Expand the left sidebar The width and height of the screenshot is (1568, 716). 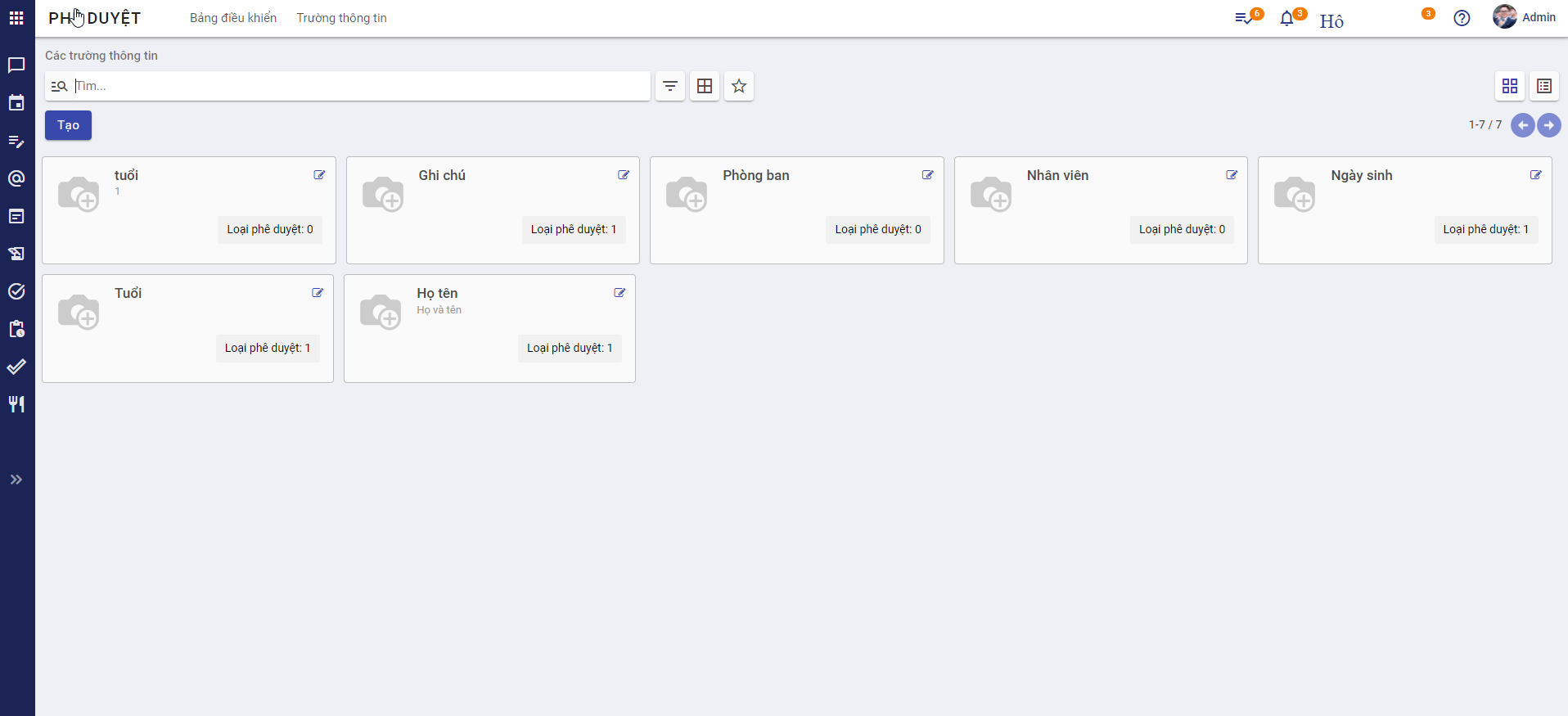[16, 480]
